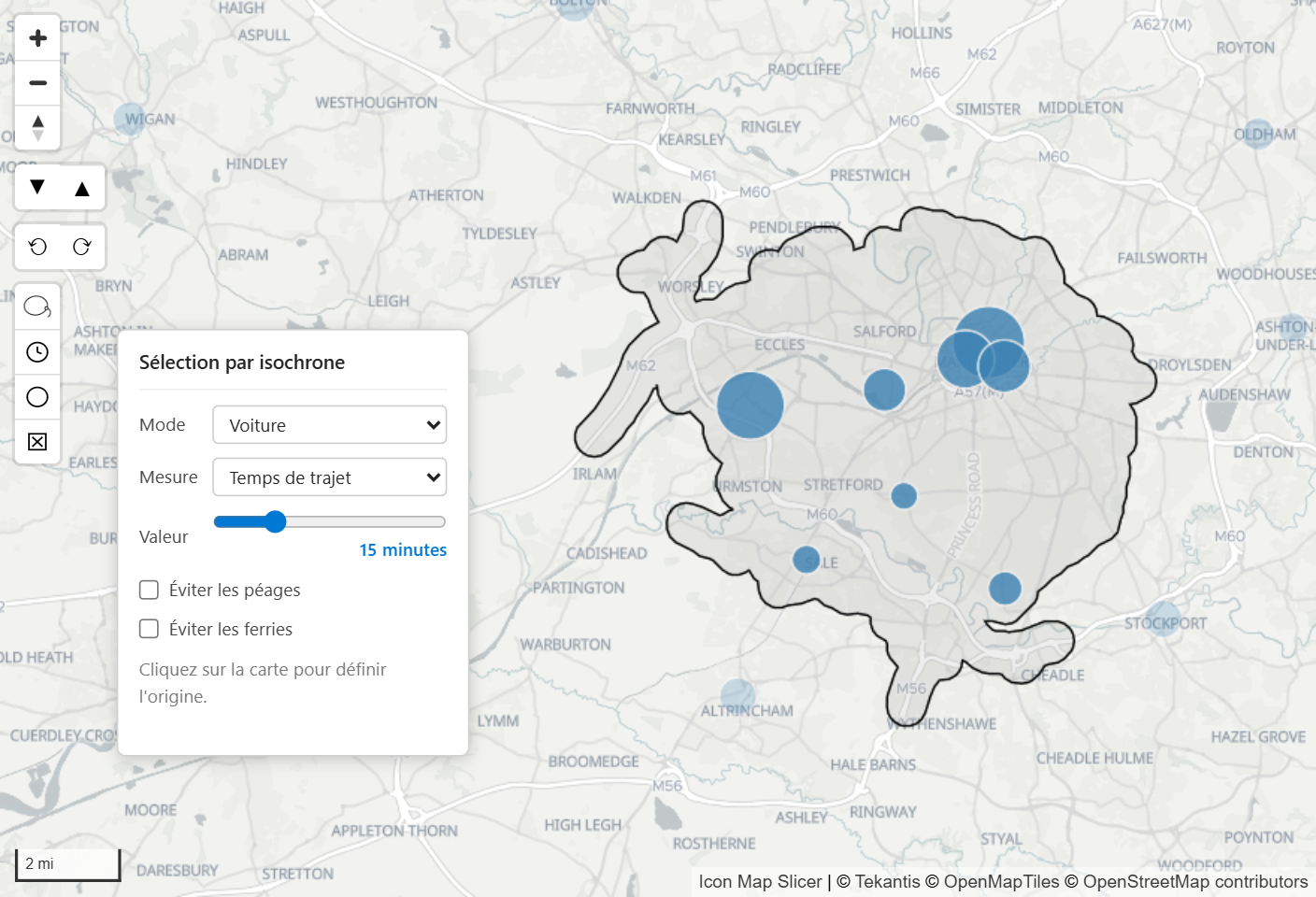This screenshot has width=1316, height=897.
Task: Undo the last selection
Action: point(37,247)
